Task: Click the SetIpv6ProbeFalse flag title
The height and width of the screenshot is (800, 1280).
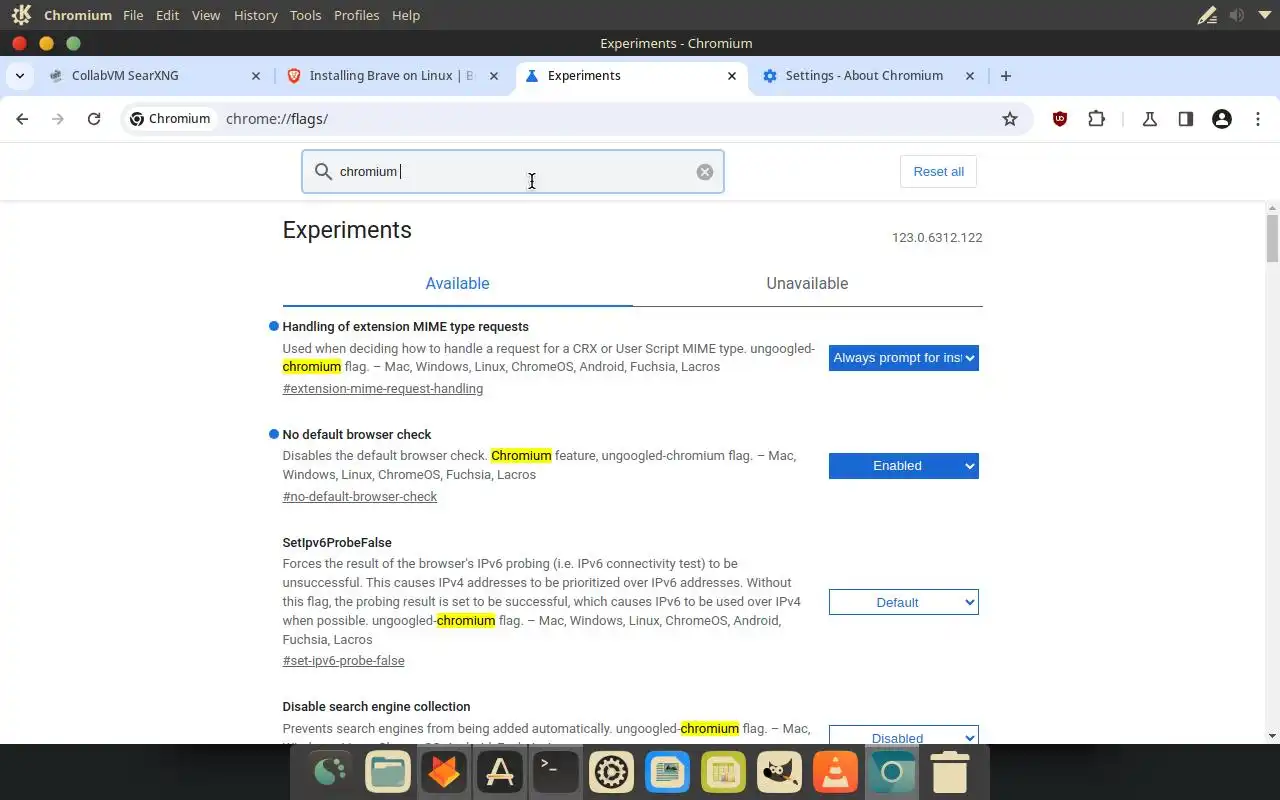Action: (337, 543)
